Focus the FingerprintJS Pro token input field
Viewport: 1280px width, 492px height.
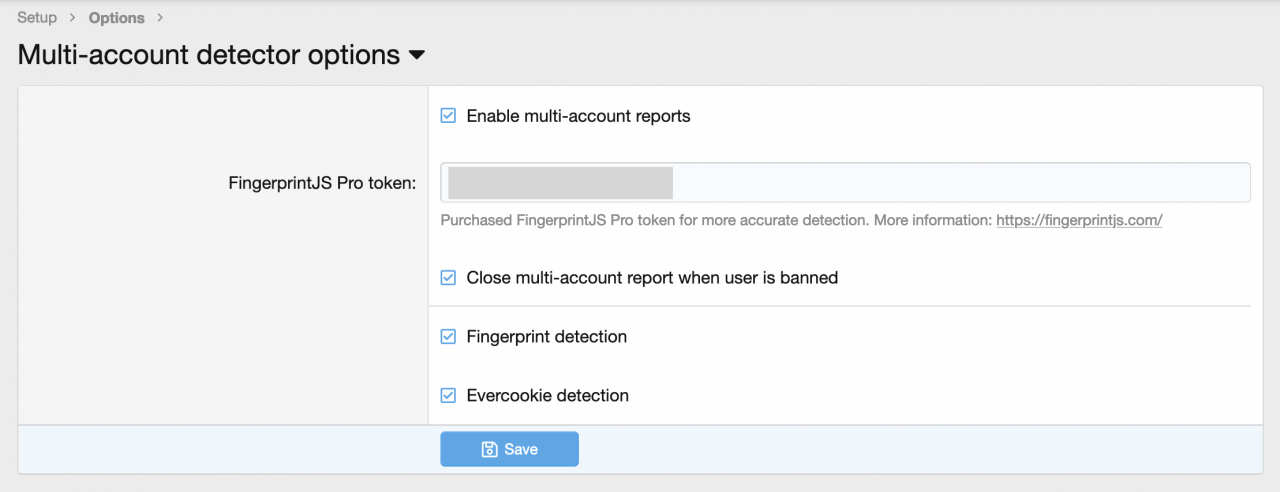[x=960, y=183]
